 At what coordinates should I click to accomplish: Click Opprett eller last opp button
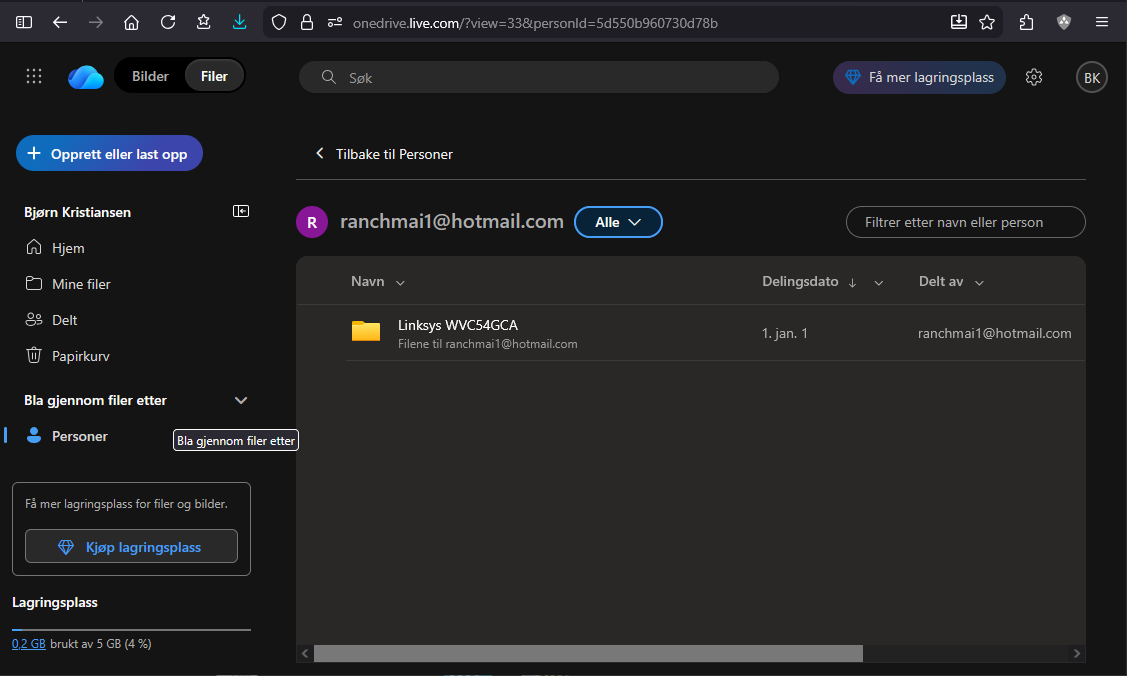tap(109, 153)
